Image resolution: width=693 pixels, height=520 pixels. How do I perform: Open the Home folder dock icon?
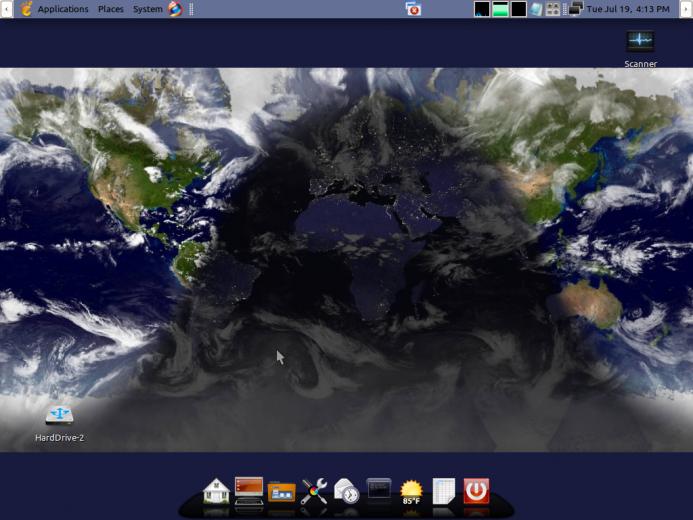pyautogui.click(x=216, y=491)
